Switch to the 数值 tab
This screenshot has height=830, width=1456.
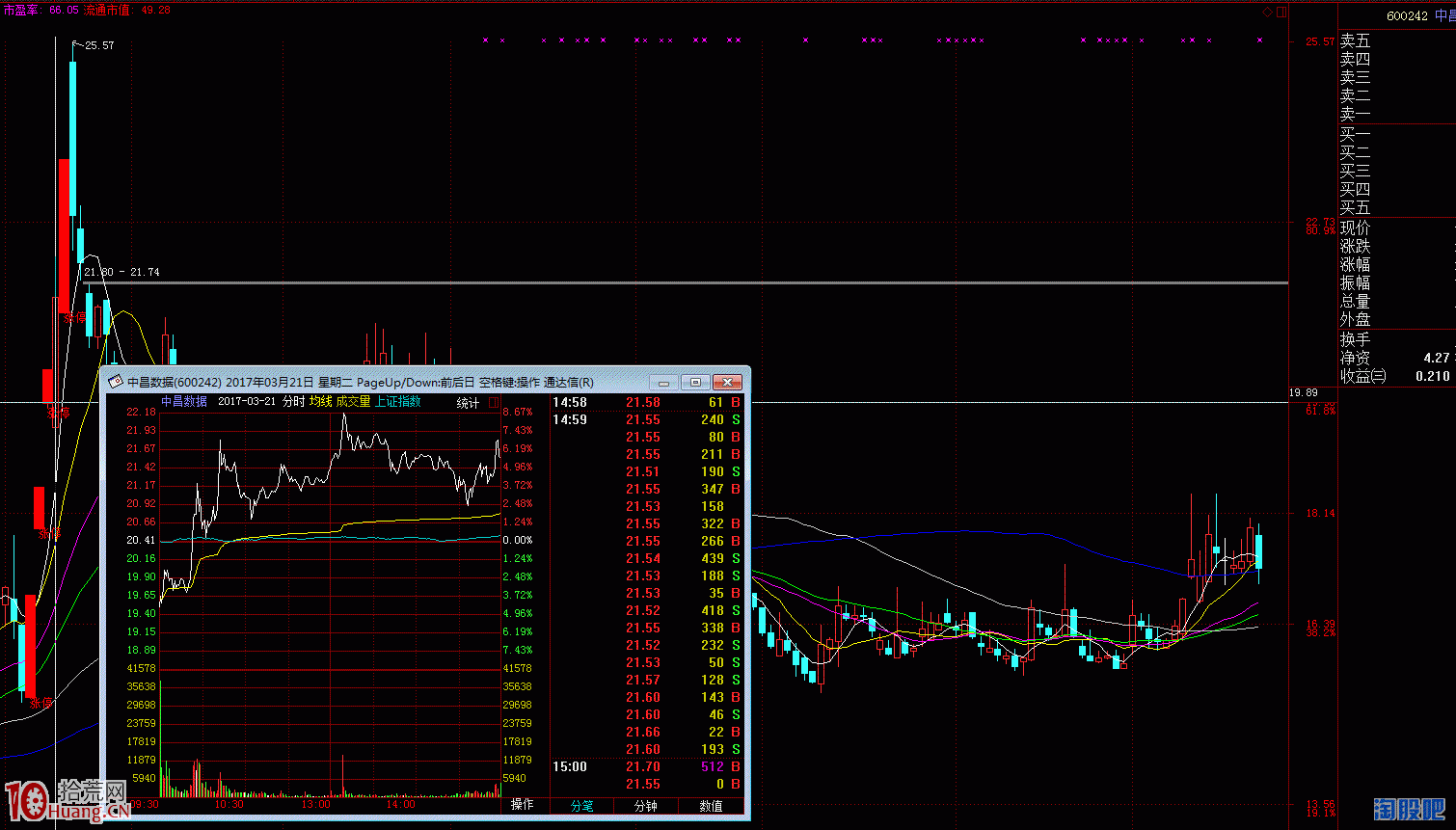(711, 806)
